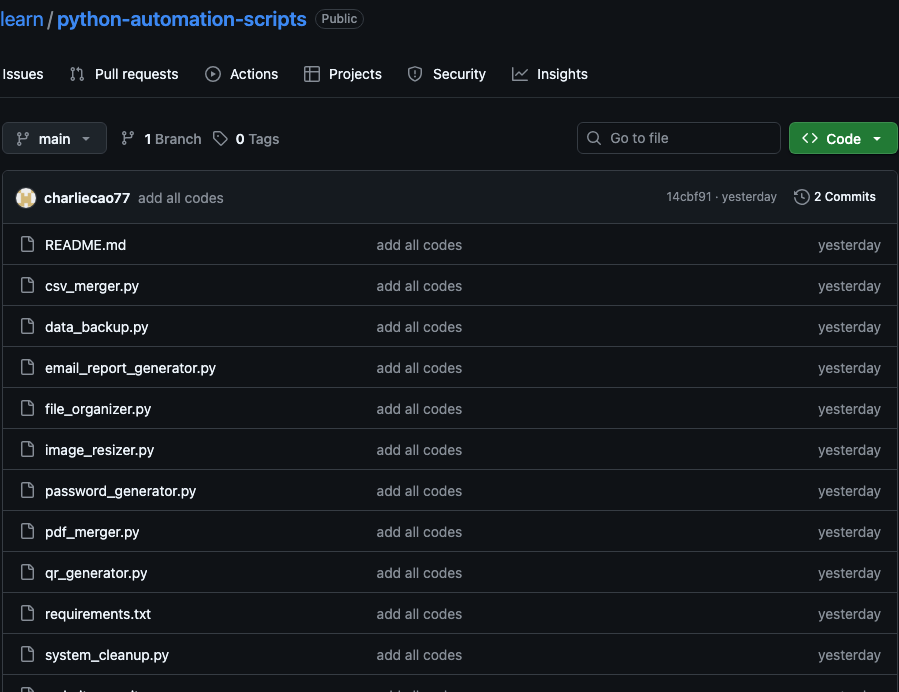Click the commit history clock icon
The width and height of the screenshot is (899, 692).
(x=801, y=197)
